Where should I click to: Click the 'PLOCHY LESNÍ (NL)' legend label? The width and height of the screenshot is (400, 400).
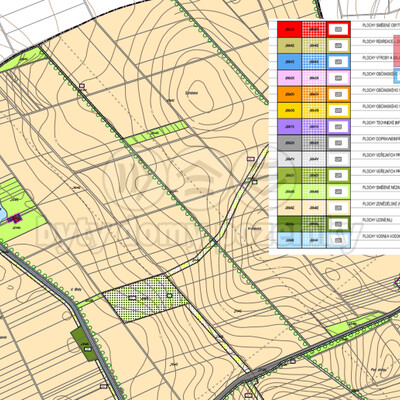pyautogui.click(x=377, y=220)
